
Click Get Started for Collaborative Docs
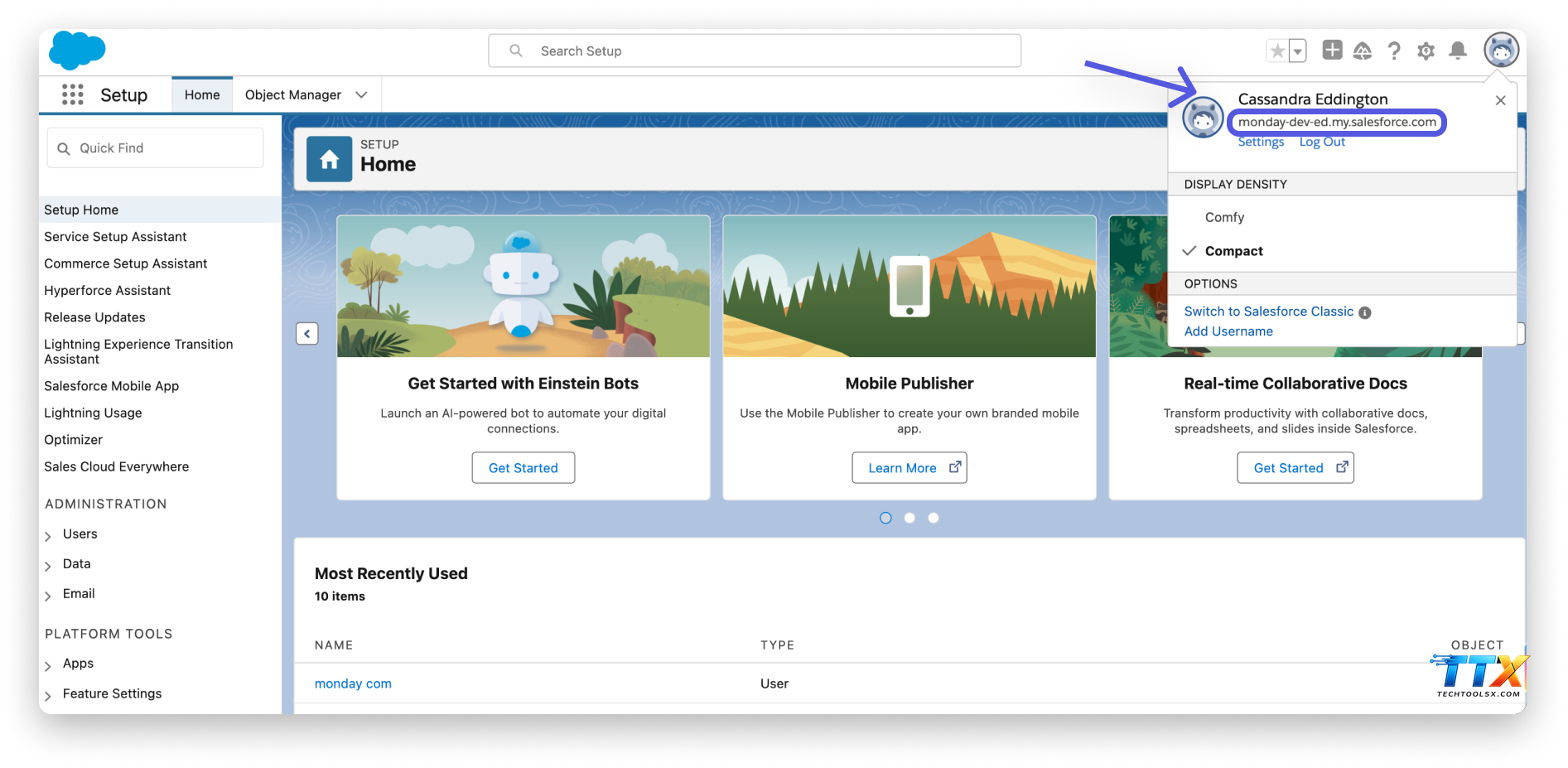(1295, 467)
